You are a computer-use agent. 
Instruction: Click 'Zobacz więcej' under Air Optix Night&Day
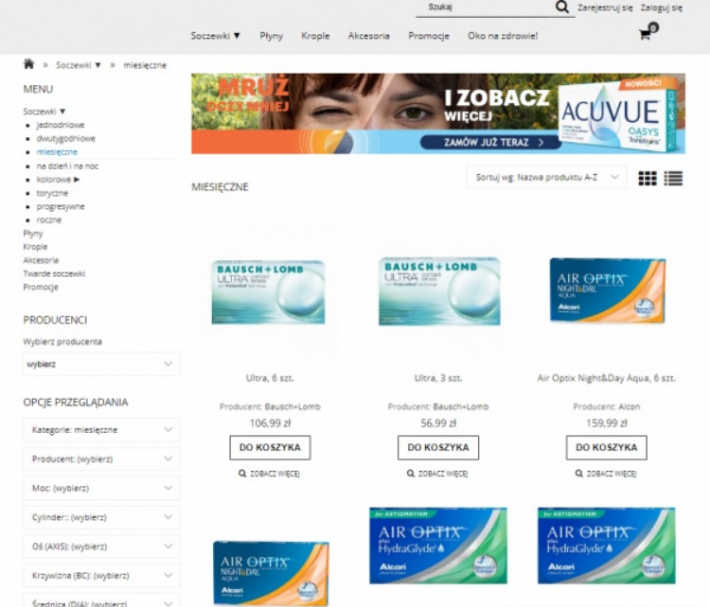[x=607, y=473]
